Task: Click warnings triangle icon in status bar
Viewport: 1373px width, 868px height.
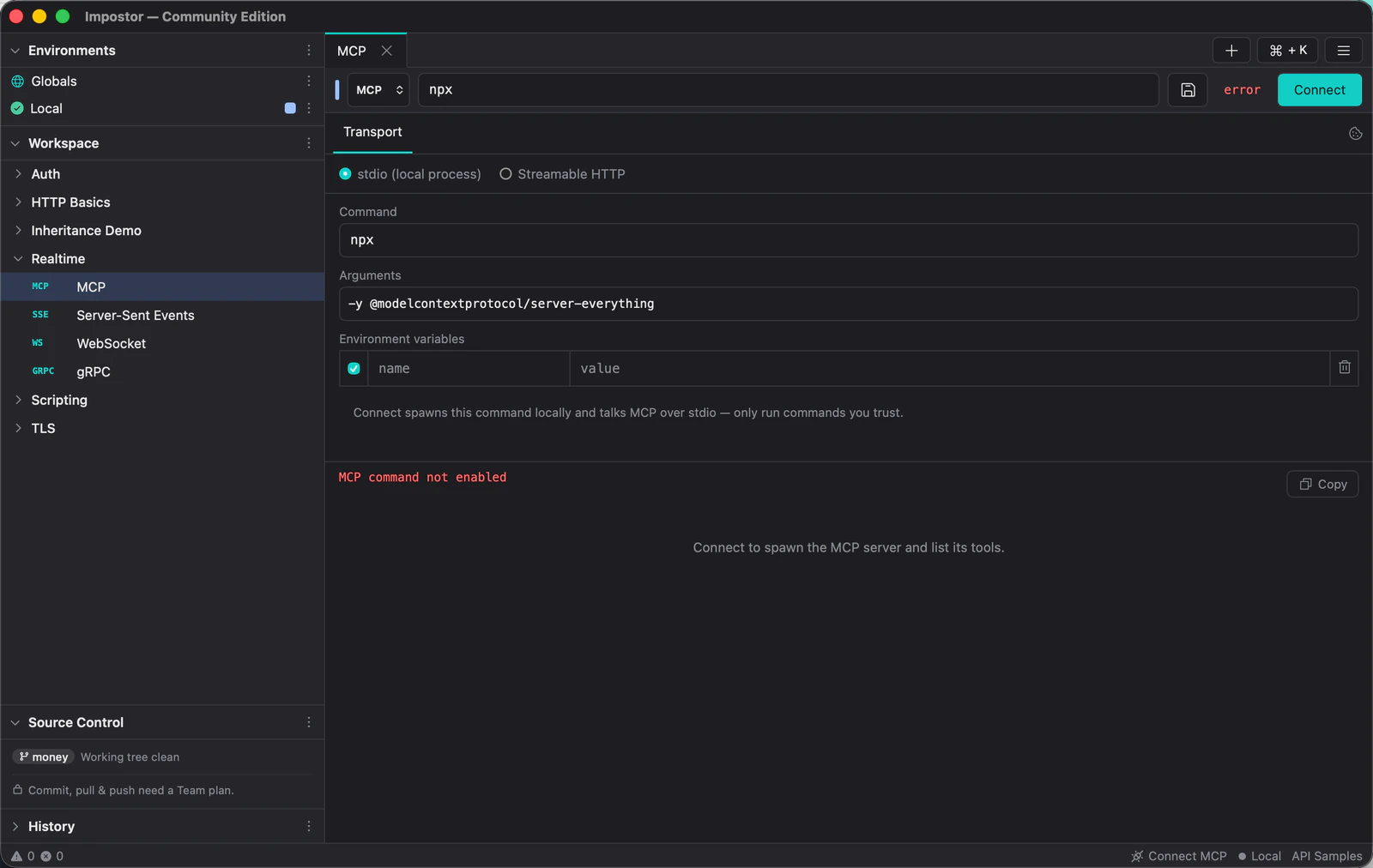Action: [16, 856]
